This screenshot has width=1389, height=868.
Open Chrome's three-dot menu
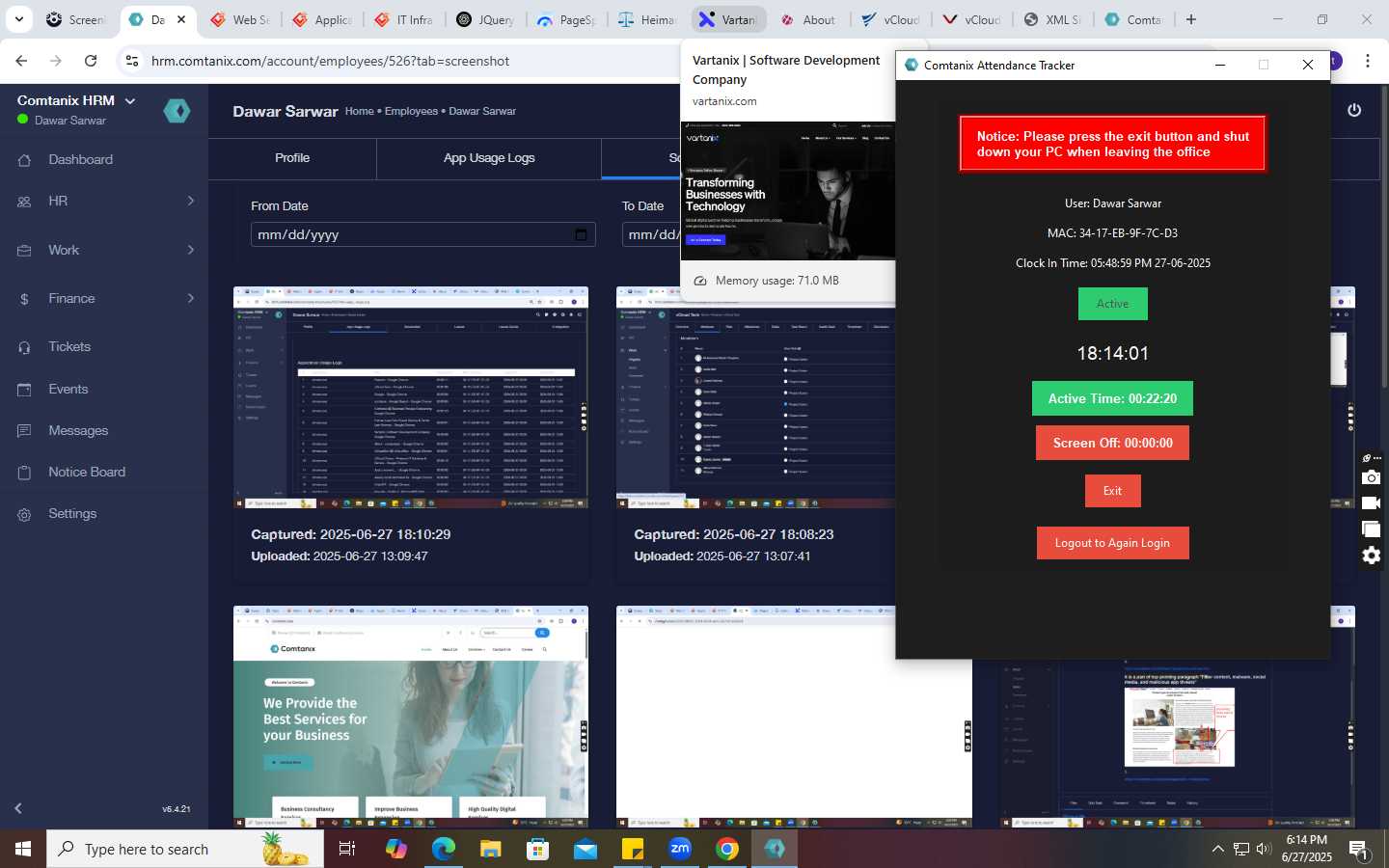click(1367, 61)
